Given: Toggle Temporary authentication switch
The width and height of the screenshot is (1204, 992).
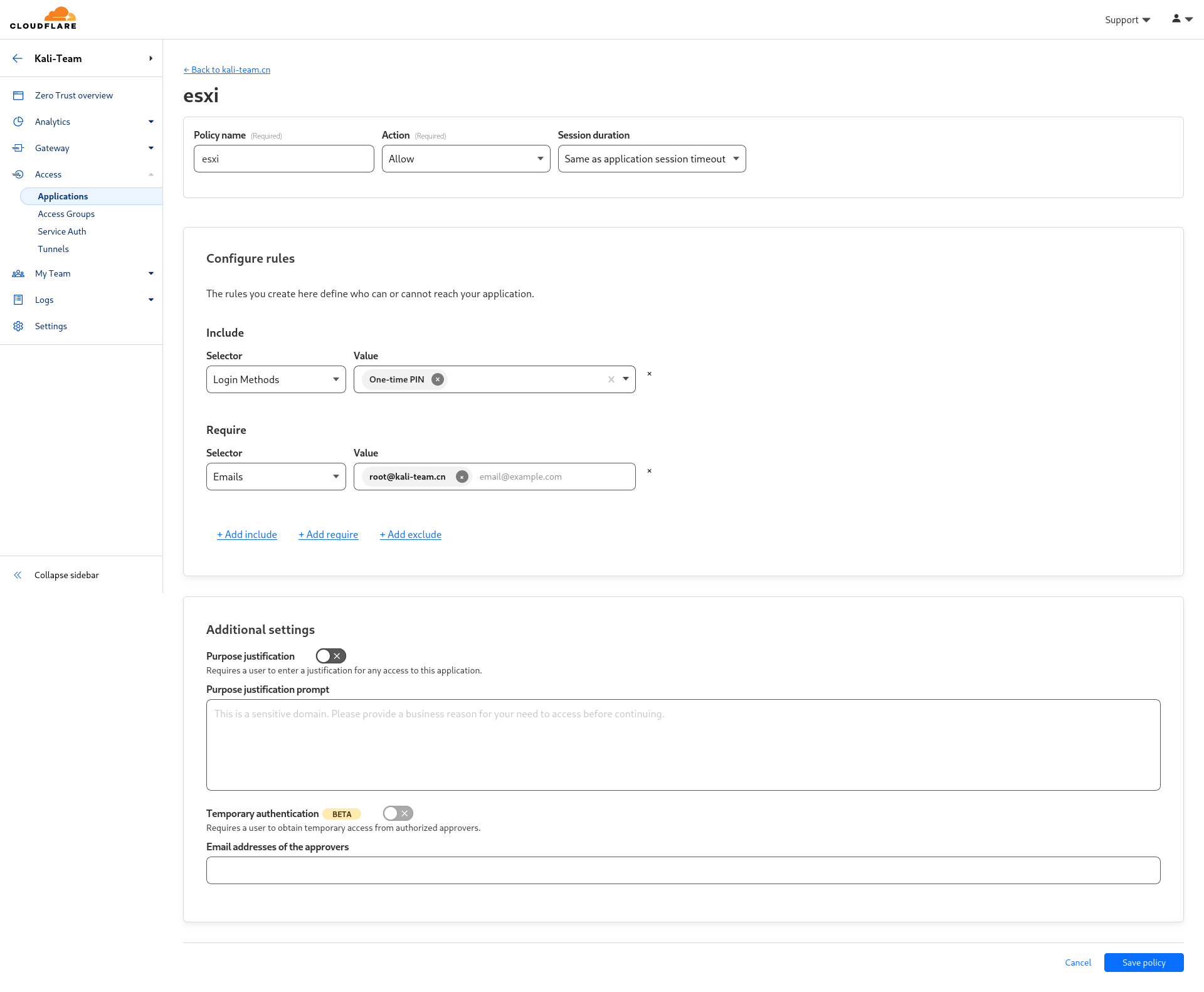Looking at the screenshot, I should tap(398, 813).
